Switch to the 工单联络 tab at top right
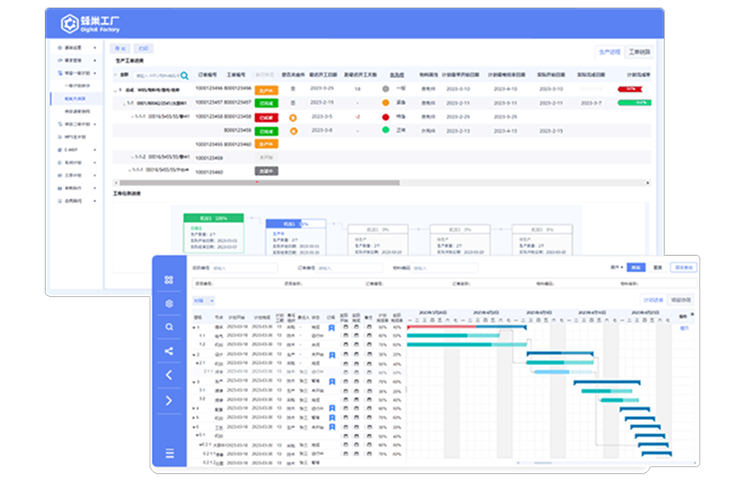Viewport: 730px width, 482px height. point(639,50)
